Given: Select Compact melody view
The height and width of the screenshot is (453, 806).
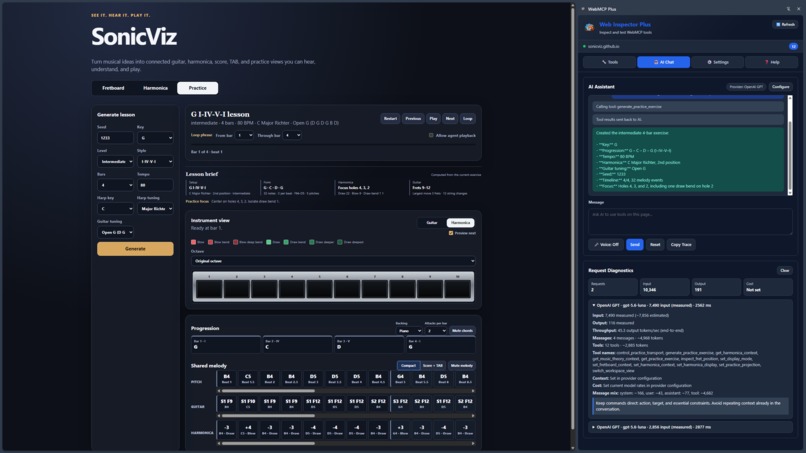Looking at the screenshot, I should (x=409, y=366).
